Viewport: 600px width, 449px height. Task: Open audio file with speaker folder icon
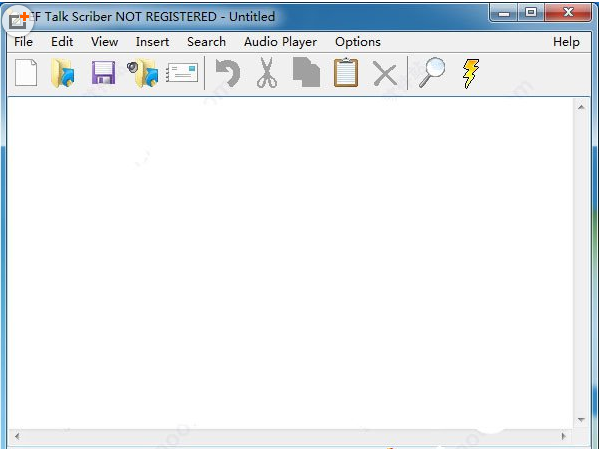pyautogui.click(x=143, y=73)
